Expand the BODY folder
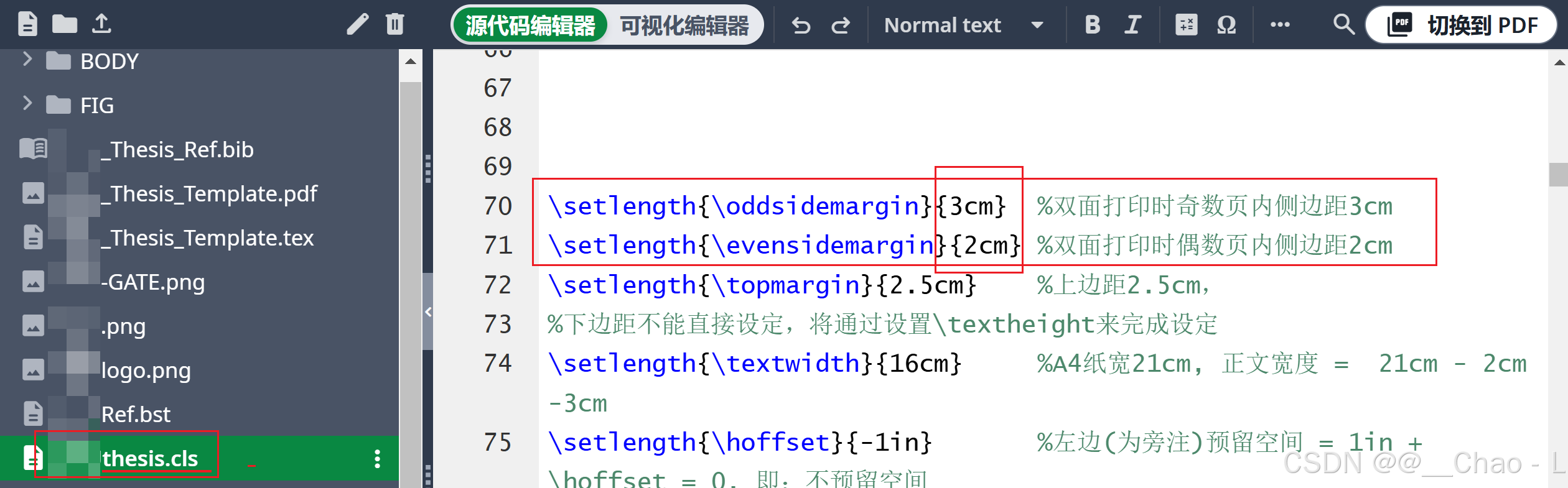The height and width of the screenshot is (488, 1568). (x=27, y=60)
